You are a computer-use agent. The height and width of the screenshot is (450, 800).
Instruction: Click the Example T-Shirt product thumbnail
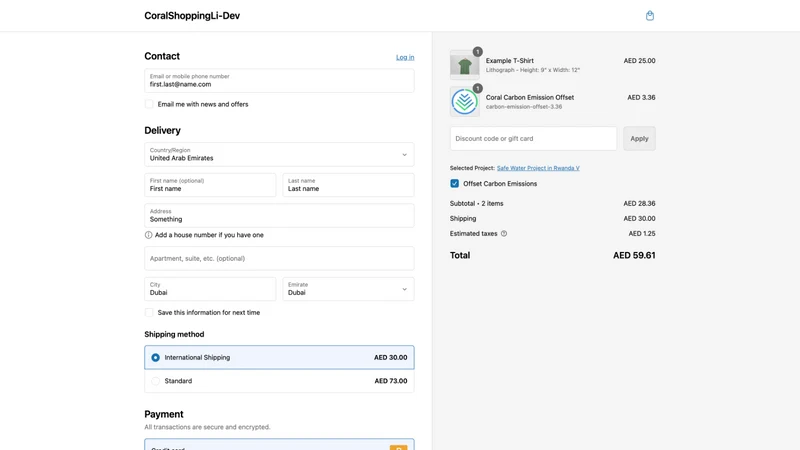tap(464, 65)
